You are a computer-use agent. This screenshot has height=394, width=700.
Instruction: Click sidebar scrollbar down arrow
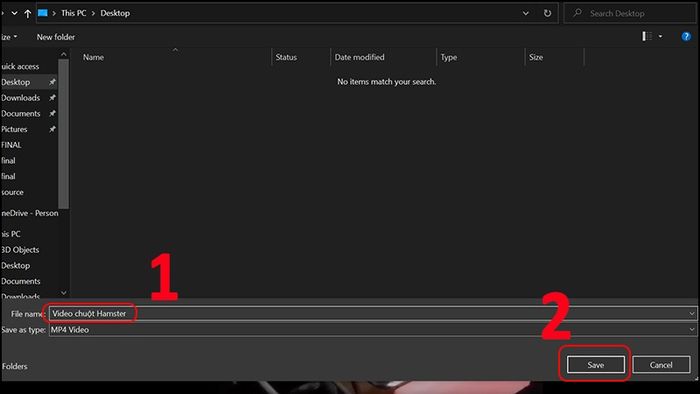(x=63, y=293)
